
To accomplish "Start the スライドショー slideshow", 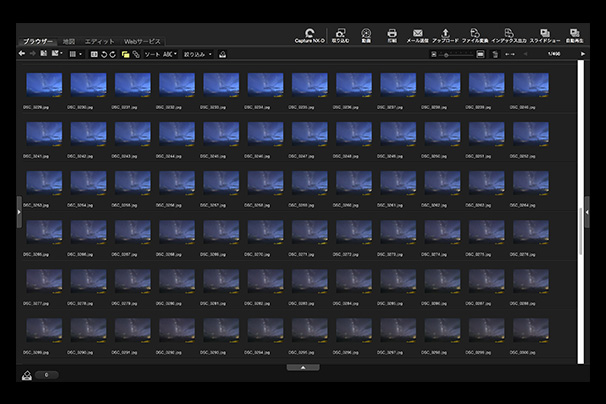I will (545, 34).
